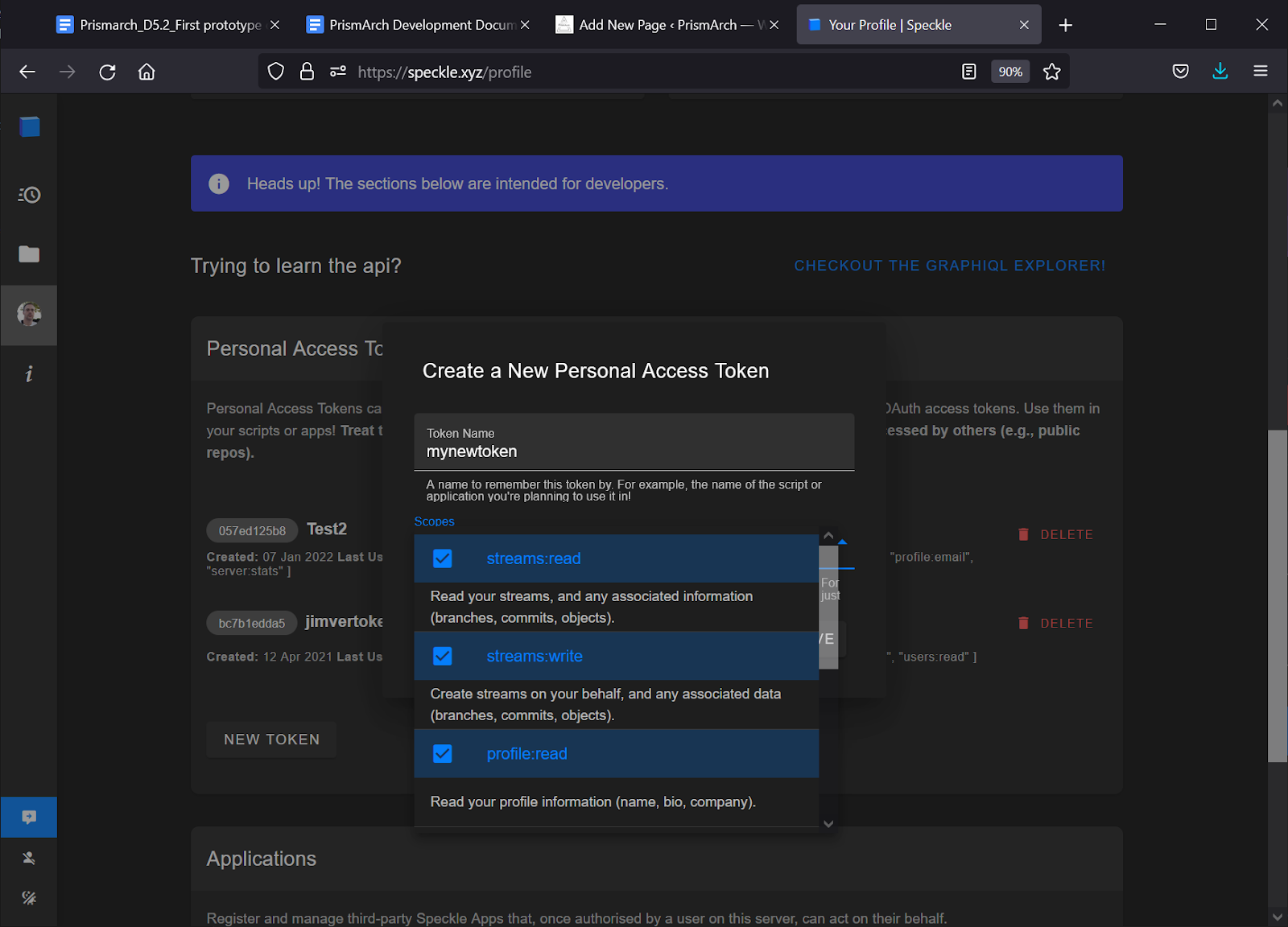The width and height of the screenshot is (1288, 927).
Task: Click the page scrollbar down arrow
Action: (1278, 917)
